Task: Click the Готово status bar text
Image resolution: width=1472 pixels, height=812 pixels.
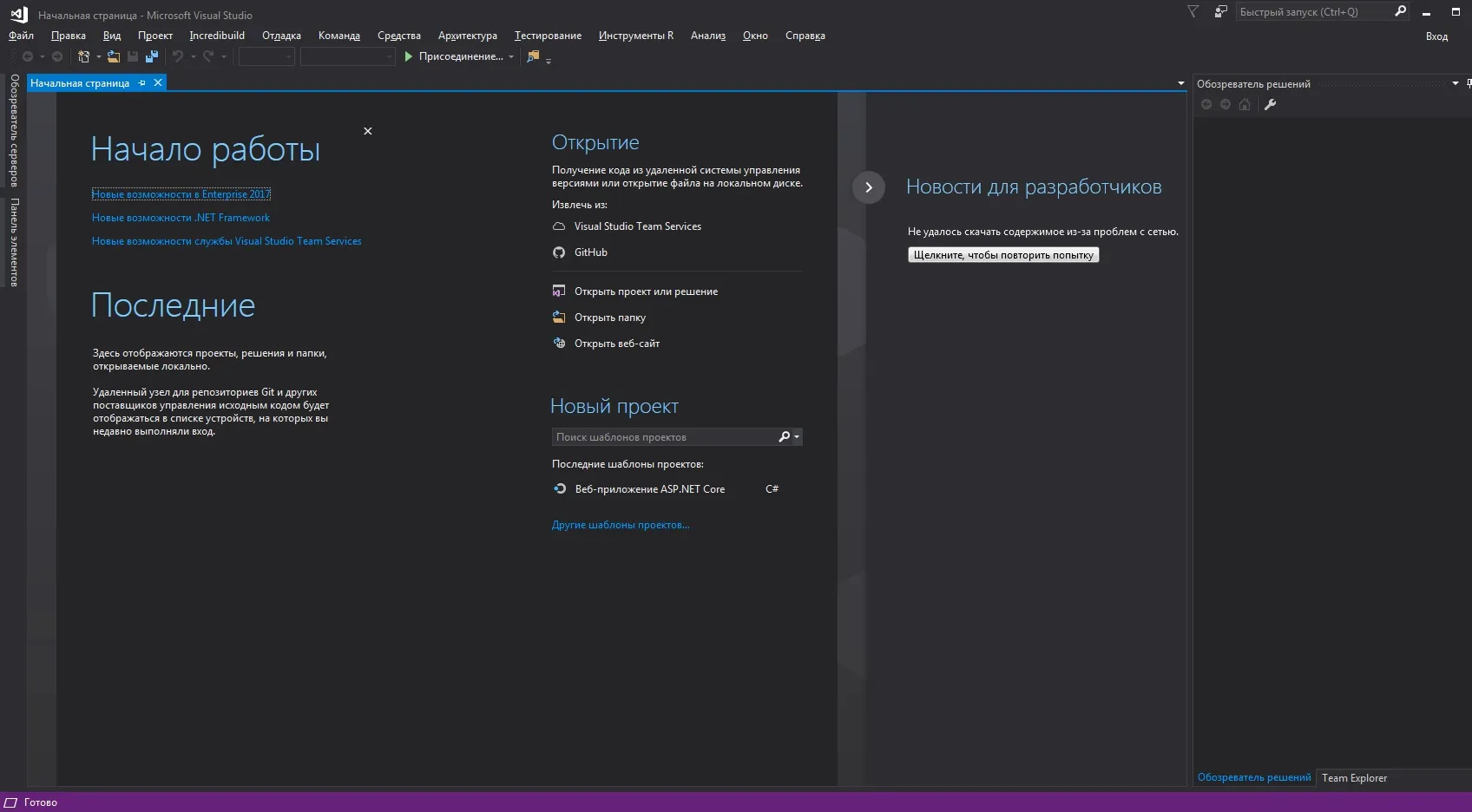Action: point(41,802)
